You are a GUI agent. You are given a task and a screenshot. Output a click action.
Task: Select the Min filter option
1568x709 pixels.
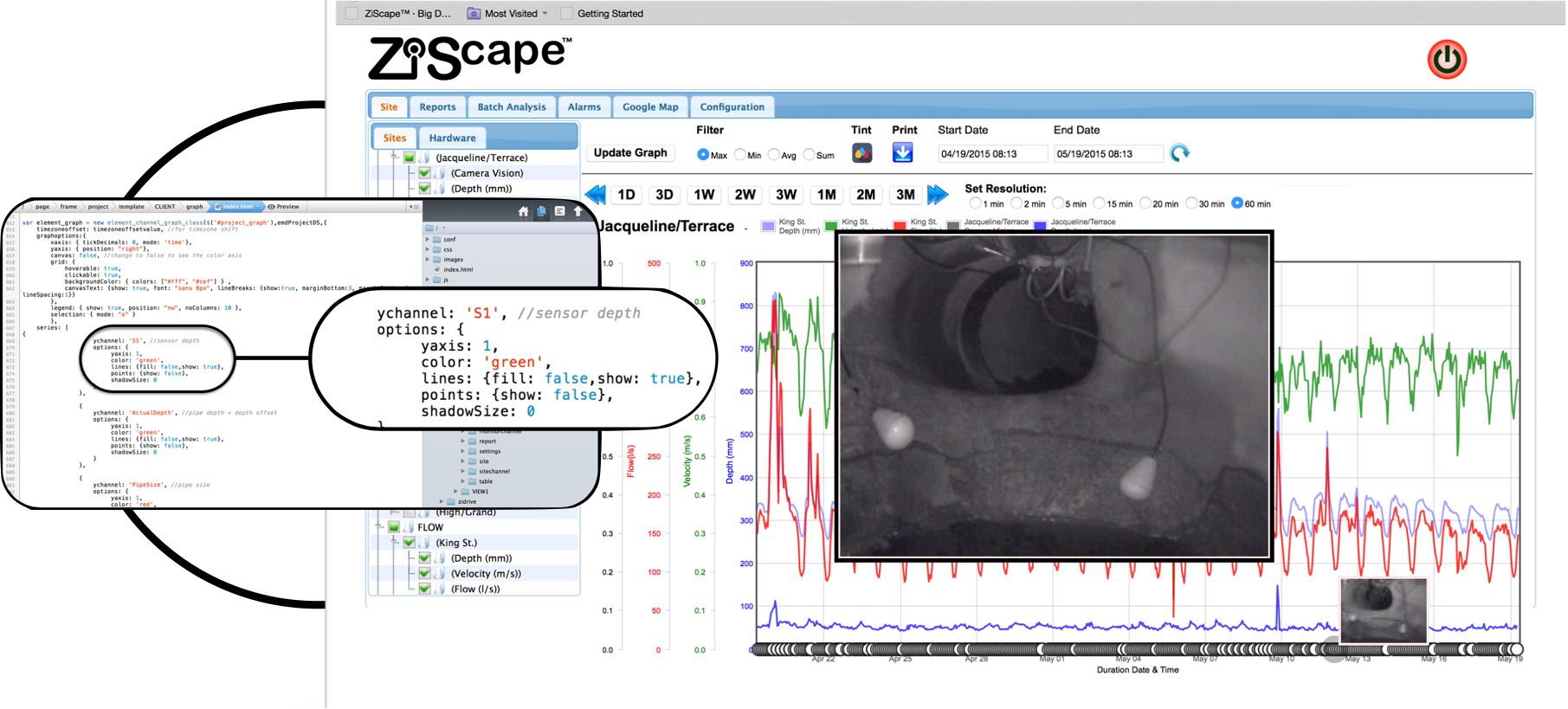pos(740,154)
